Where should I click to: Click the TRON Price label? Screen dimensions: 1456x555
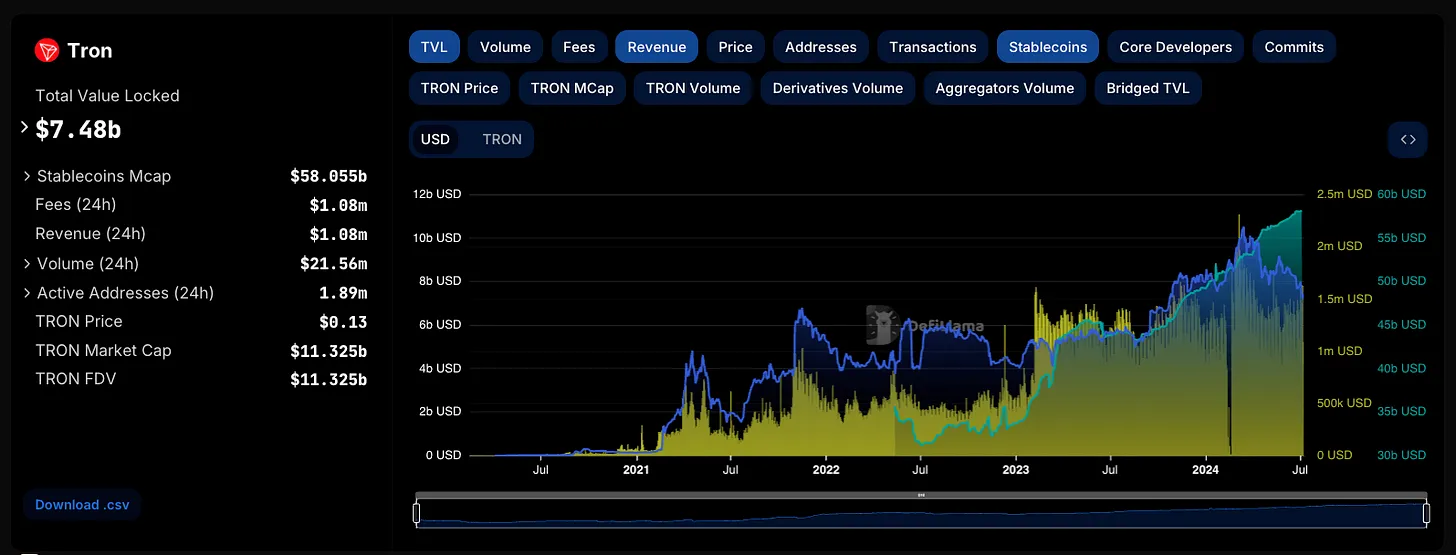click(79, 322)
